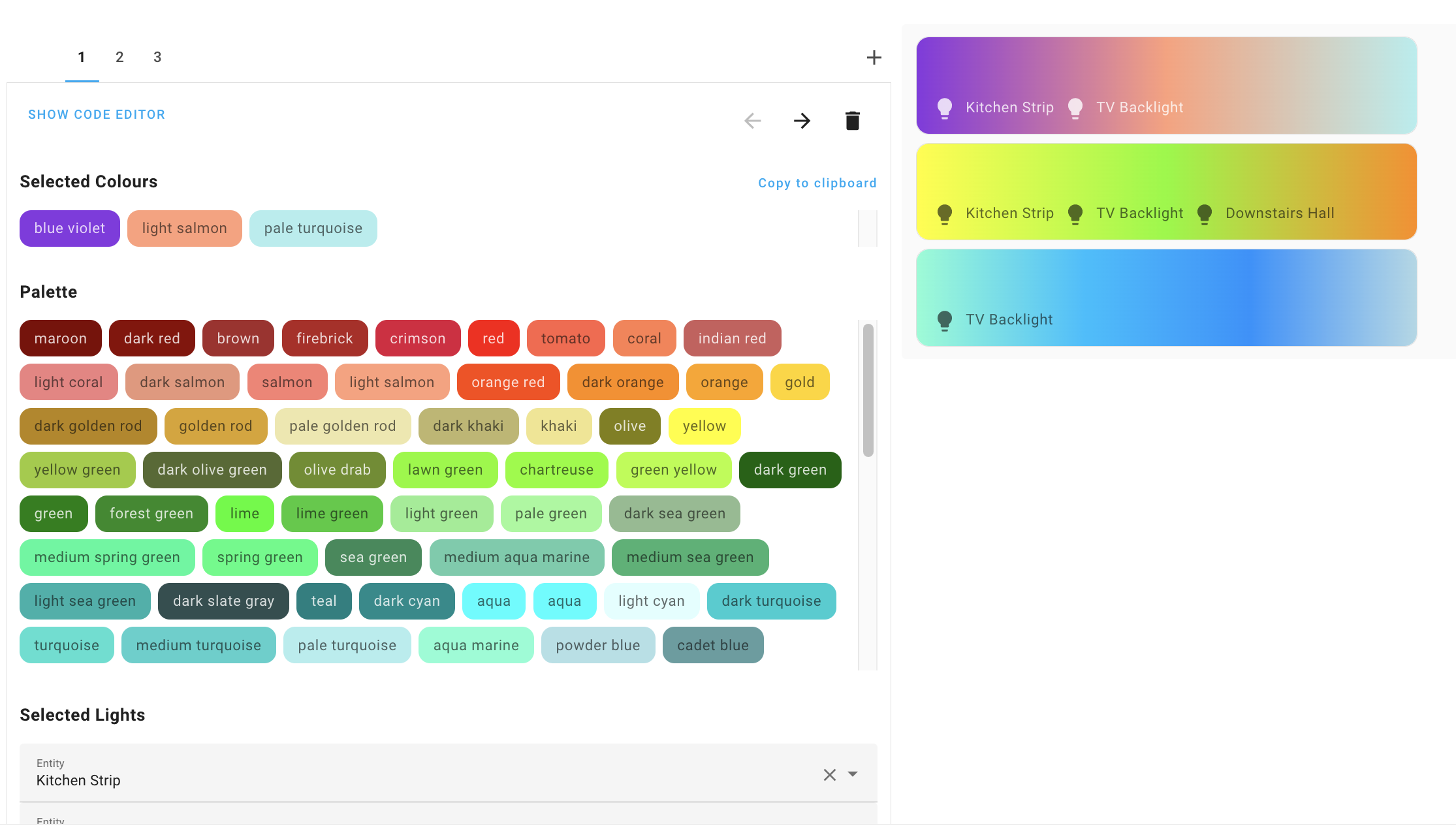Clear the Kitchen Strip entity with the X icon
1456x833 pixels.
[x=829, y=774]
